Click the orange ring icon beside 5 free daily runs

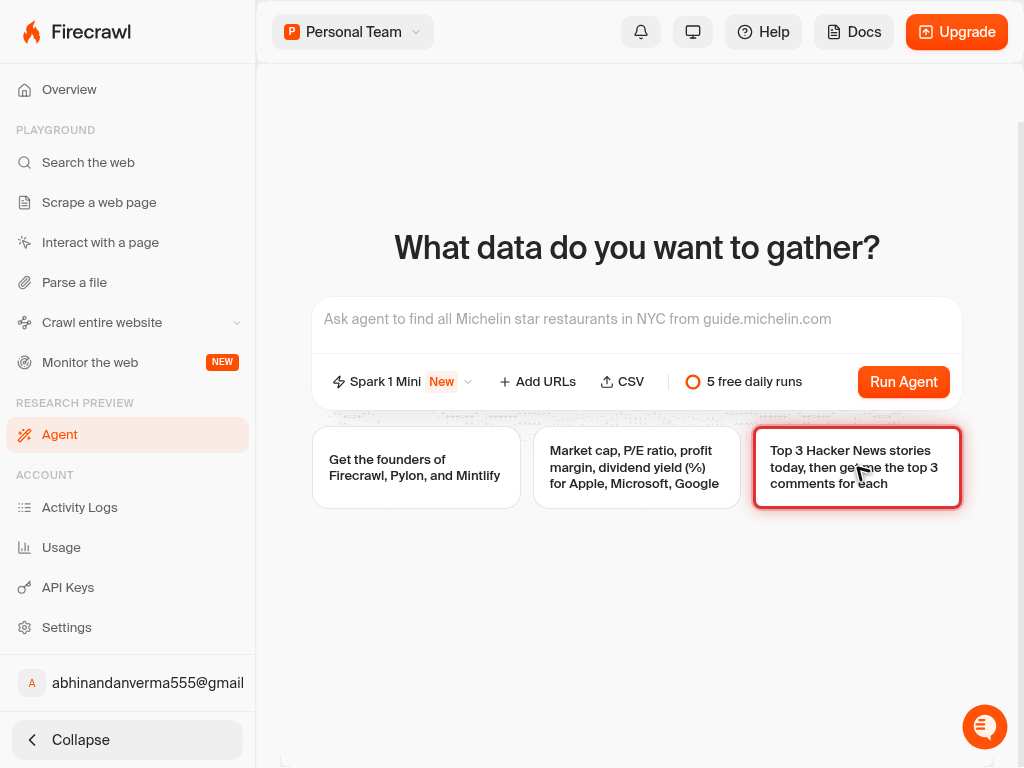click(x=693, y=382)
